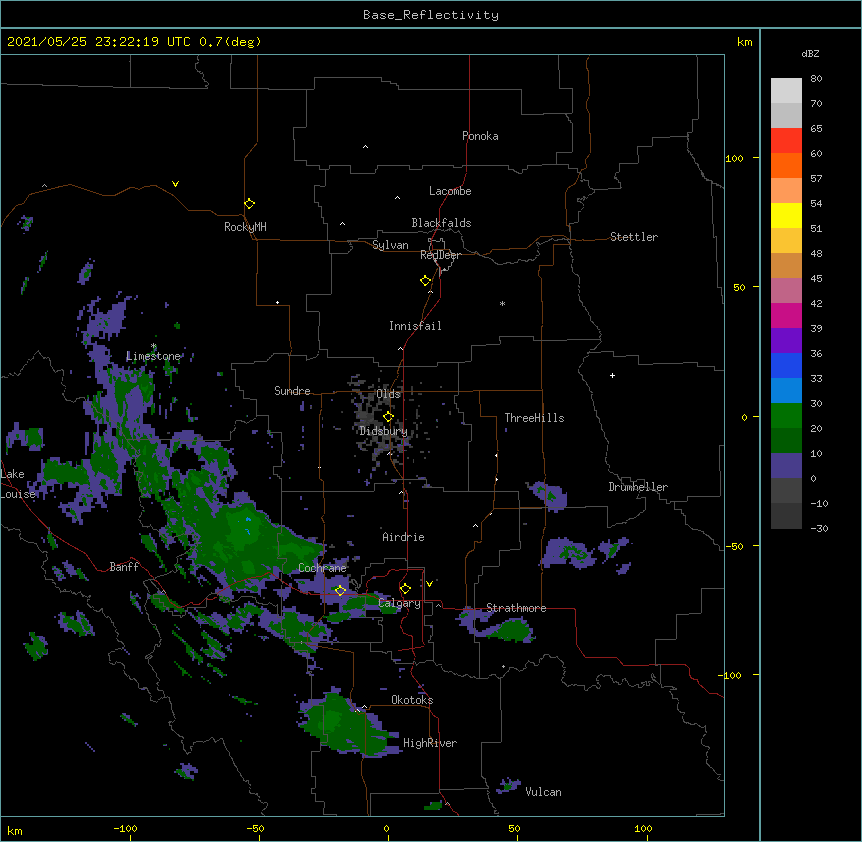Select the magenta 39-42 dBZ swatch
This screenshot has width=862, height=842.
786,316
